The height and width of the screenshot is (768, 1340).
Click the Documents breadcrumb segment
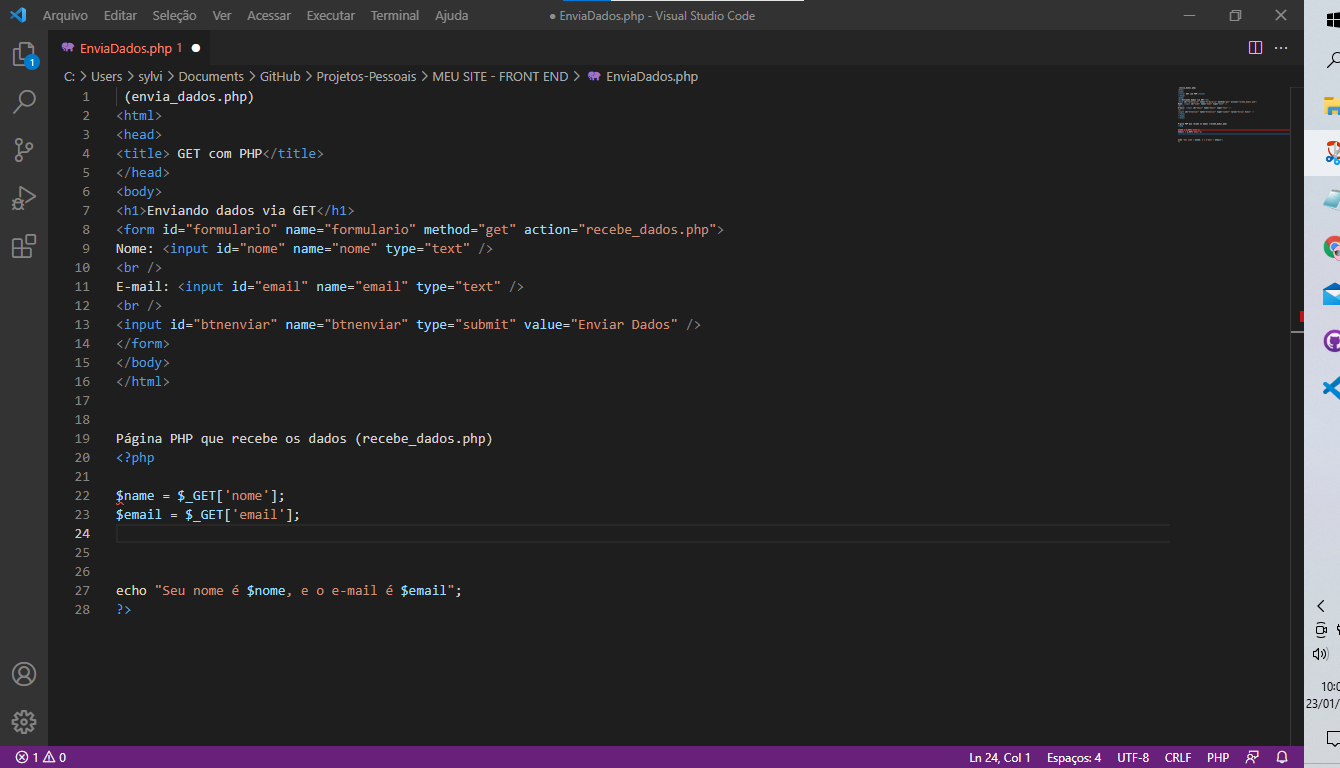pyautogui.click(x=211, y=76)
